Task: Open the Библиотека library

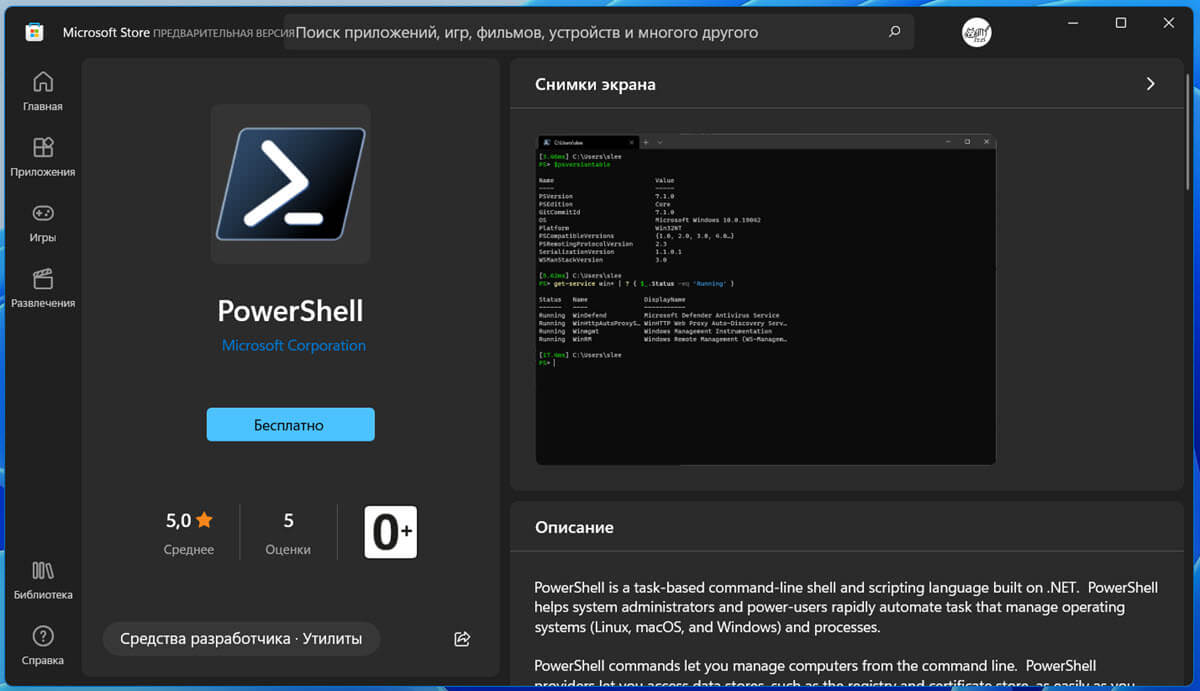Action: click(x=42, y=580)
